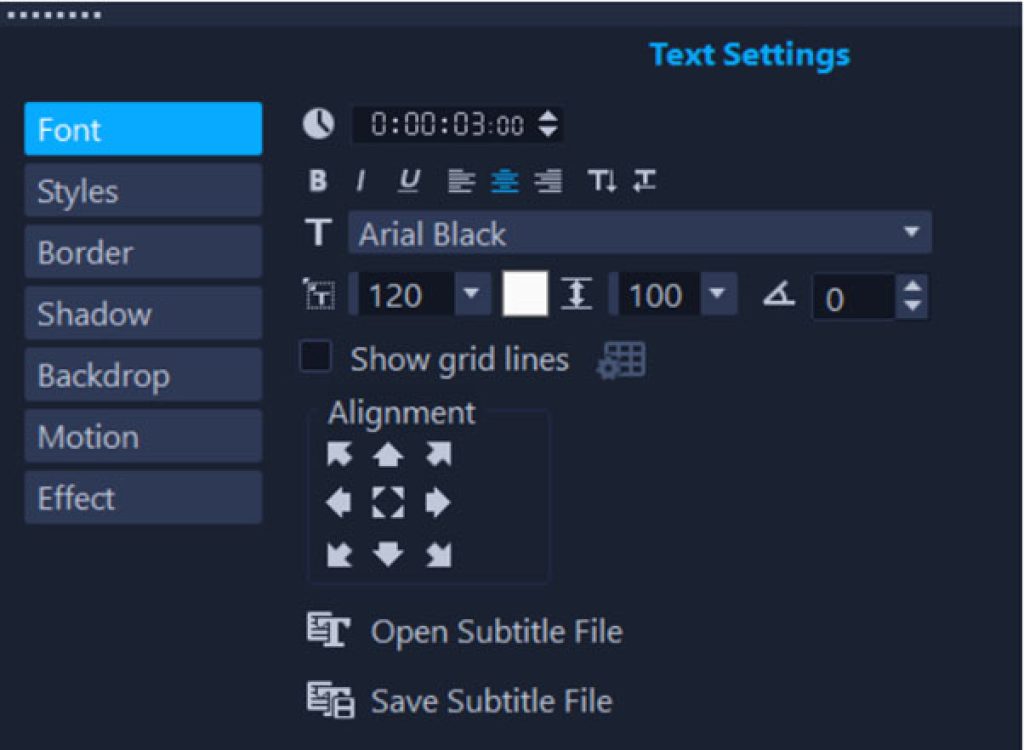Open the line spacing 100 dropdown
The image size is (1024, 750).
click(719, 295)
